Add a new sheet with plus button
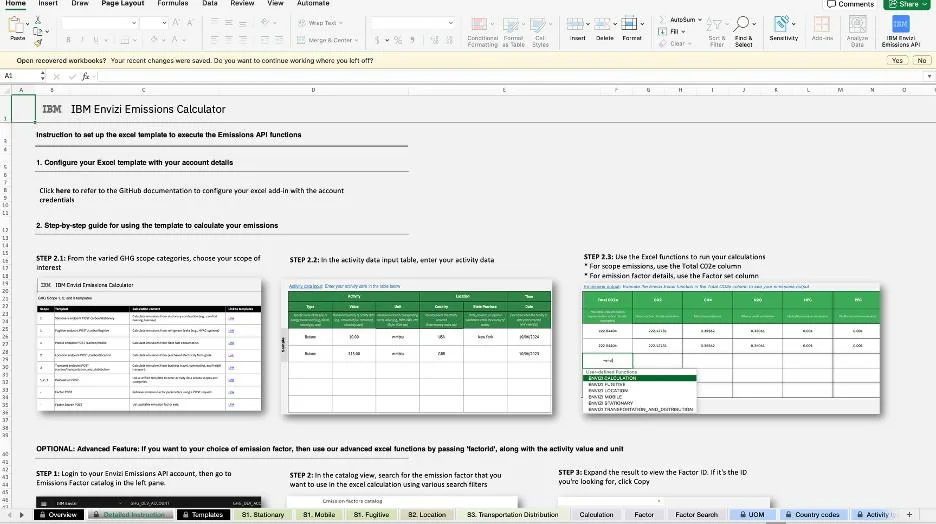Viewport: 936px width, 524px height. pos(909,514)
